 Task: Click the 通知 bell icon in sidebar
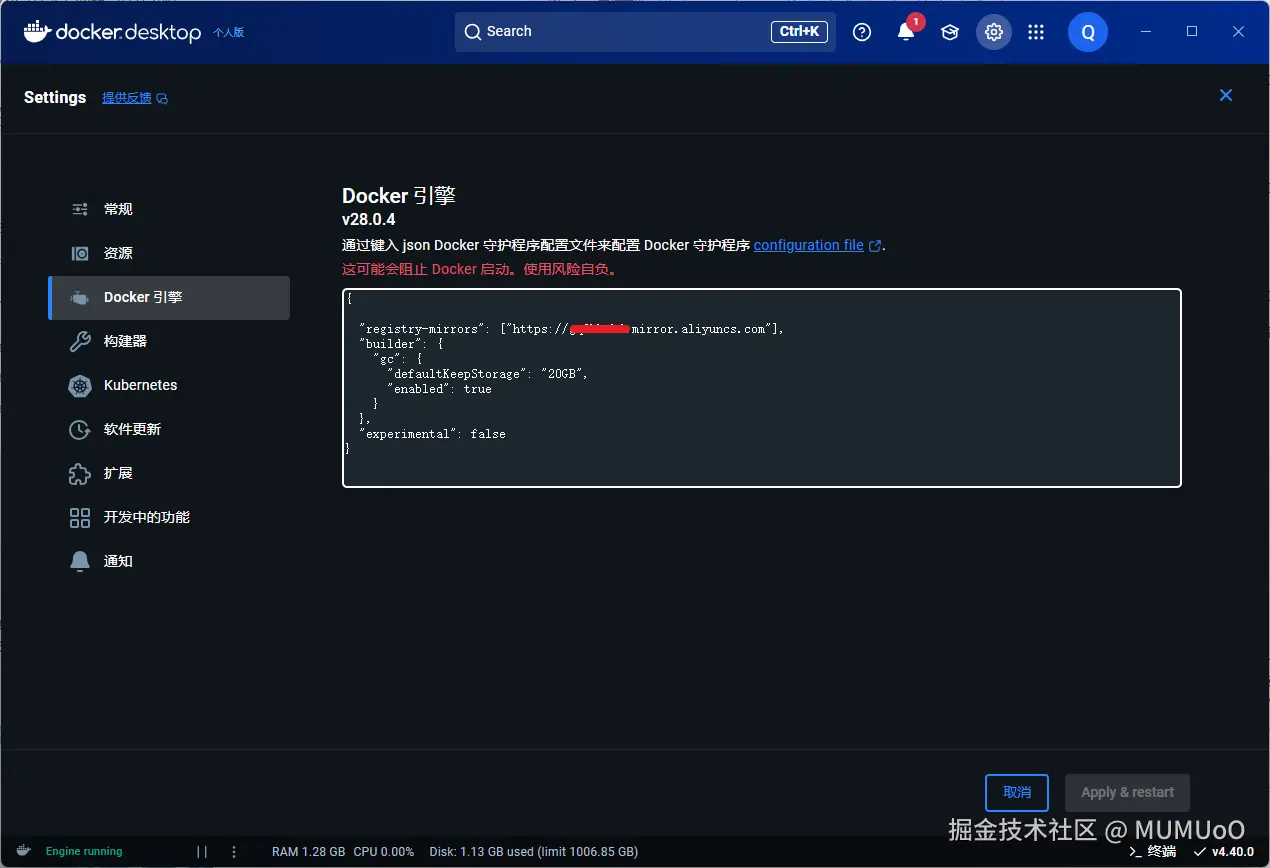point(80,561)
